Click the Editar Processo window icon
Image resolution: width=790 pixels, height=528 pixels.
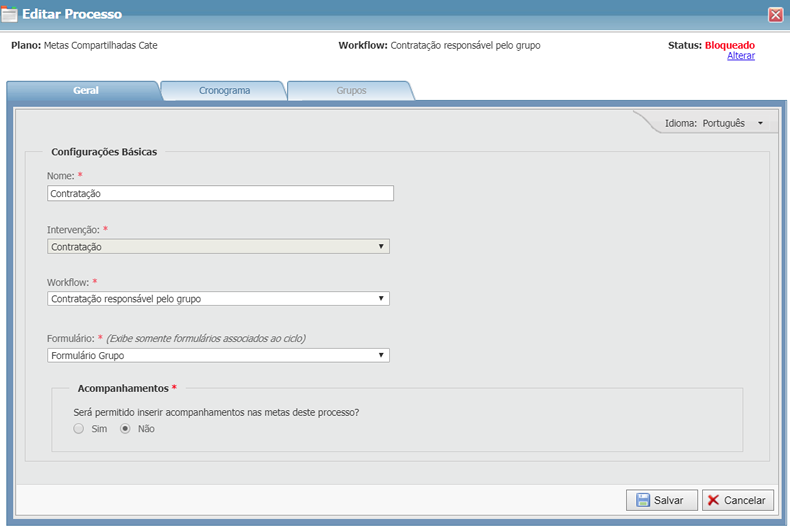click(10, 14)
